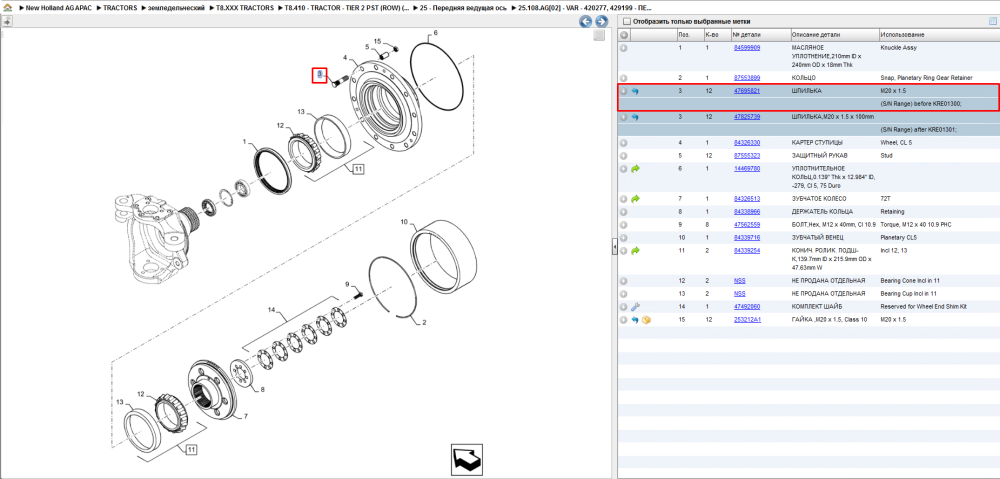The width and height of the screenshot is (1000, 479).
Task: Select callout number 6 on the diagram
Action: pyautogui.click(x=436, y=32)
